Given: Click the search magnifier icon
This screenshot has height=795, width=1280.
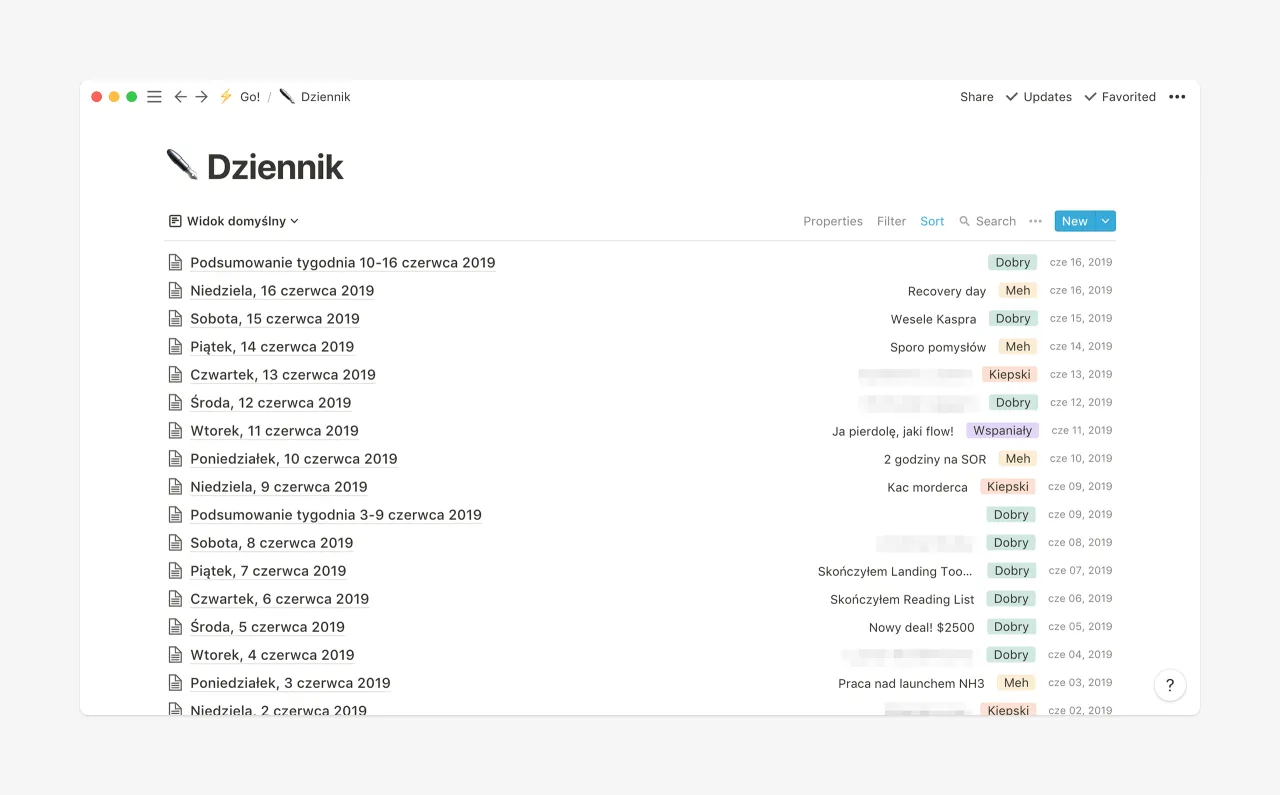Looking at the screenshot, I should [x=964, y=222].
